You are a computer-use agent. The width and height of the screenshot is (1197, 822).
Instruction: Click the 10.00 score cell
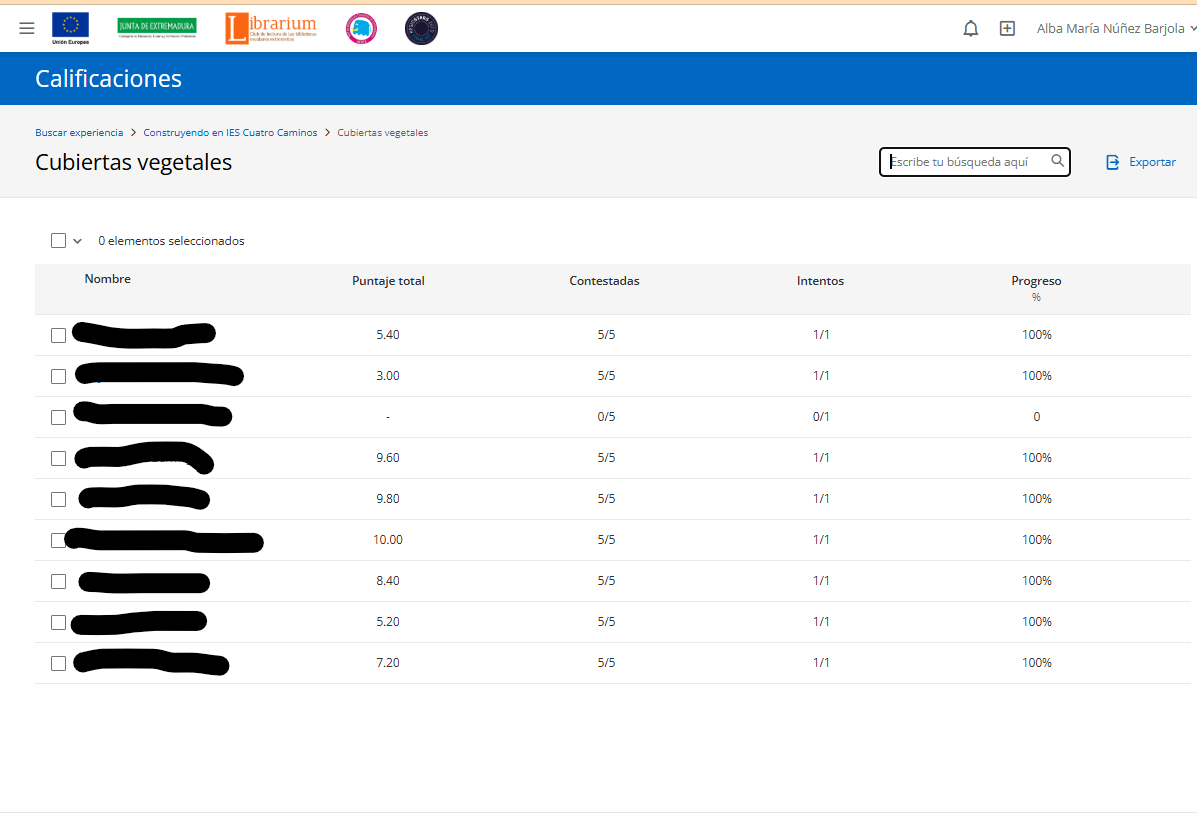tap(388, 540)
